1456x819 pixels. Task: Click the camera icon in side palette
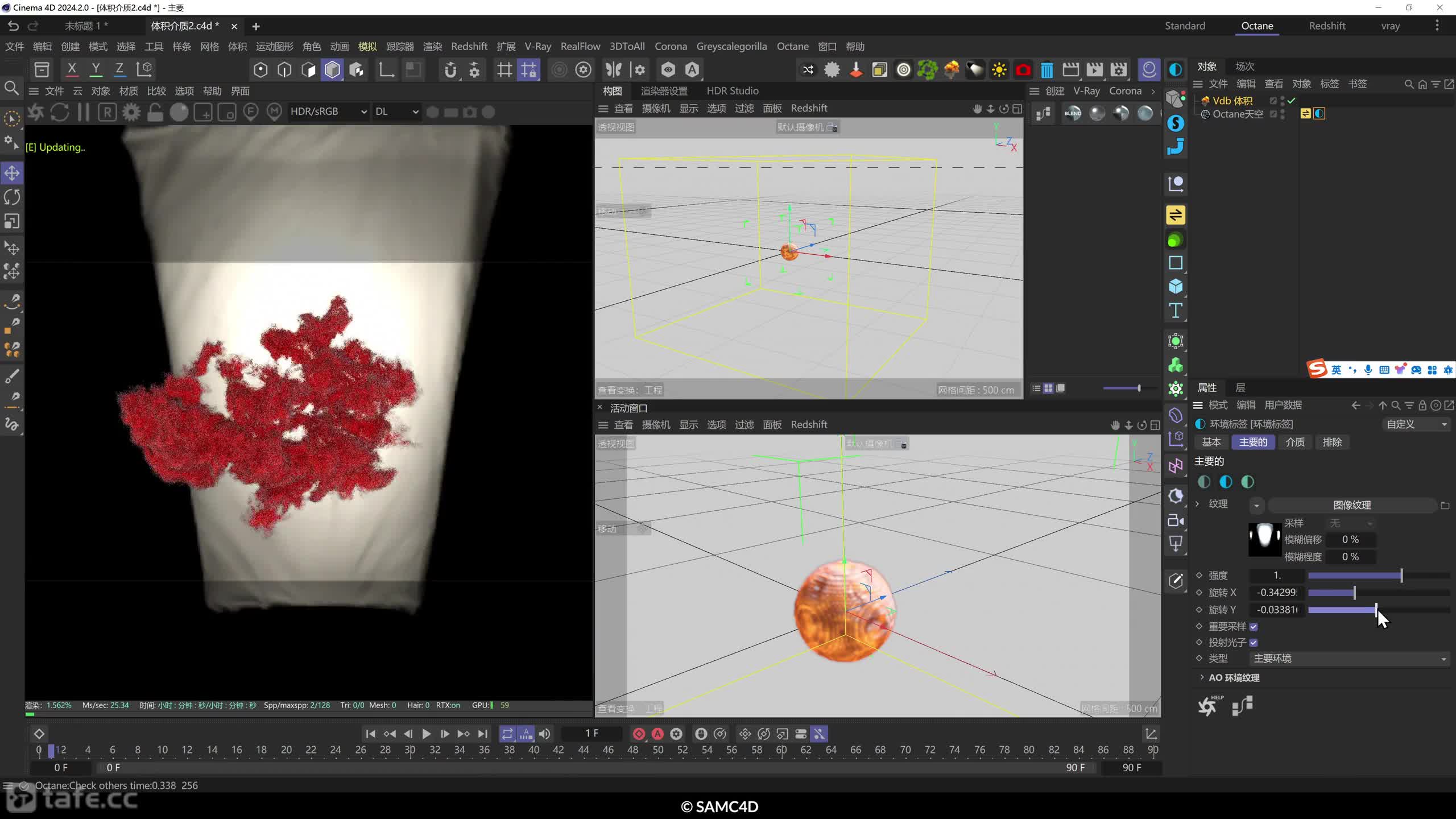click(1176, 520)
